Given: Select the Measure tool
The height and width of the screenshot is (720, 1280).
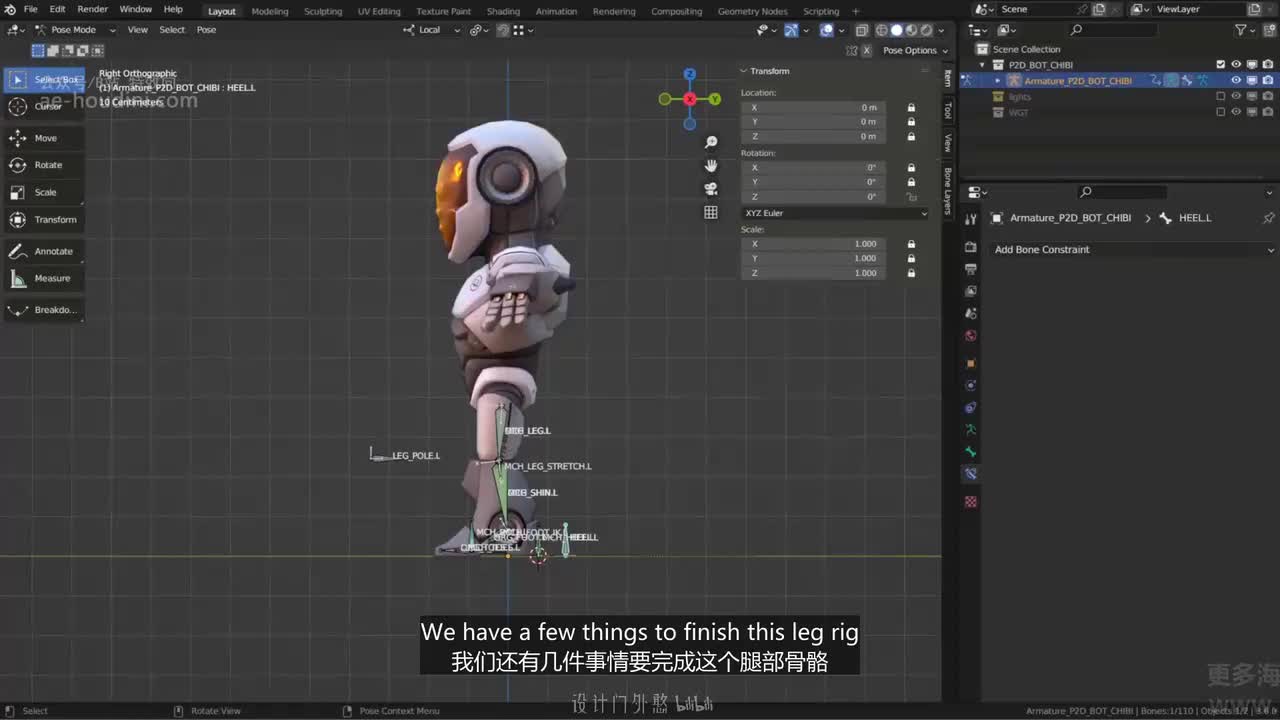Looking at the screenshot, I should click(x=44, y=278).
